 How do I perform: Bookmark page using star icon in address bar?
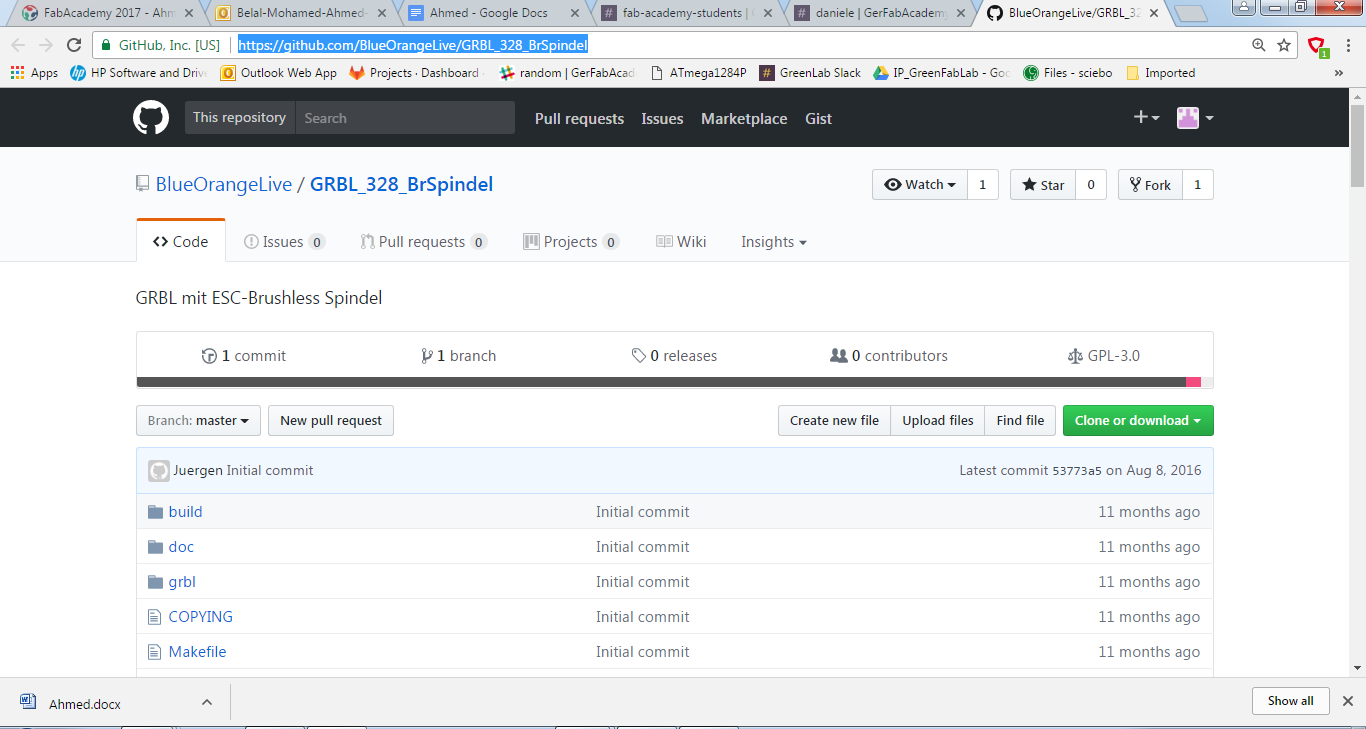[1284, 45]
